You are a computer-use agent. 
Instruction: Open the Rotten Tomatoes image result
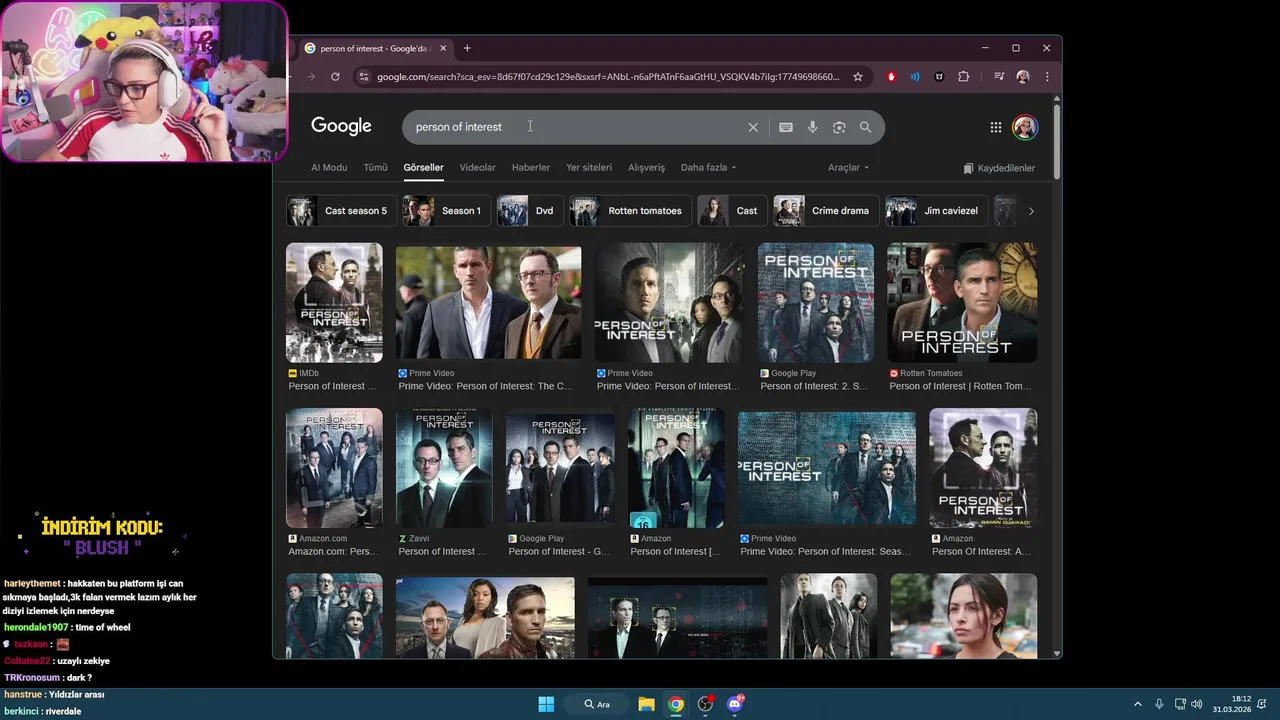(962, 302)
